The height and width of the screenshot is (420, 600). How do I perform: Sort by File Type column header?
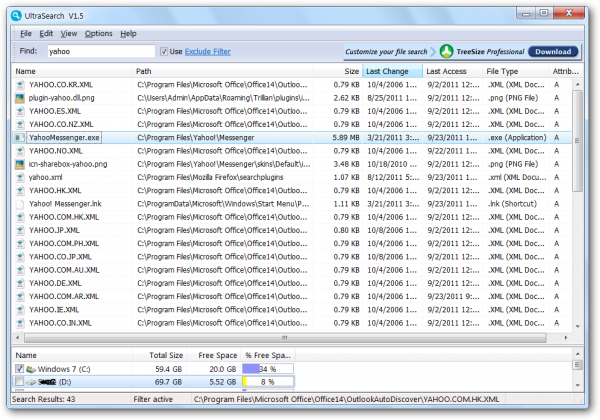pos(516,71)
